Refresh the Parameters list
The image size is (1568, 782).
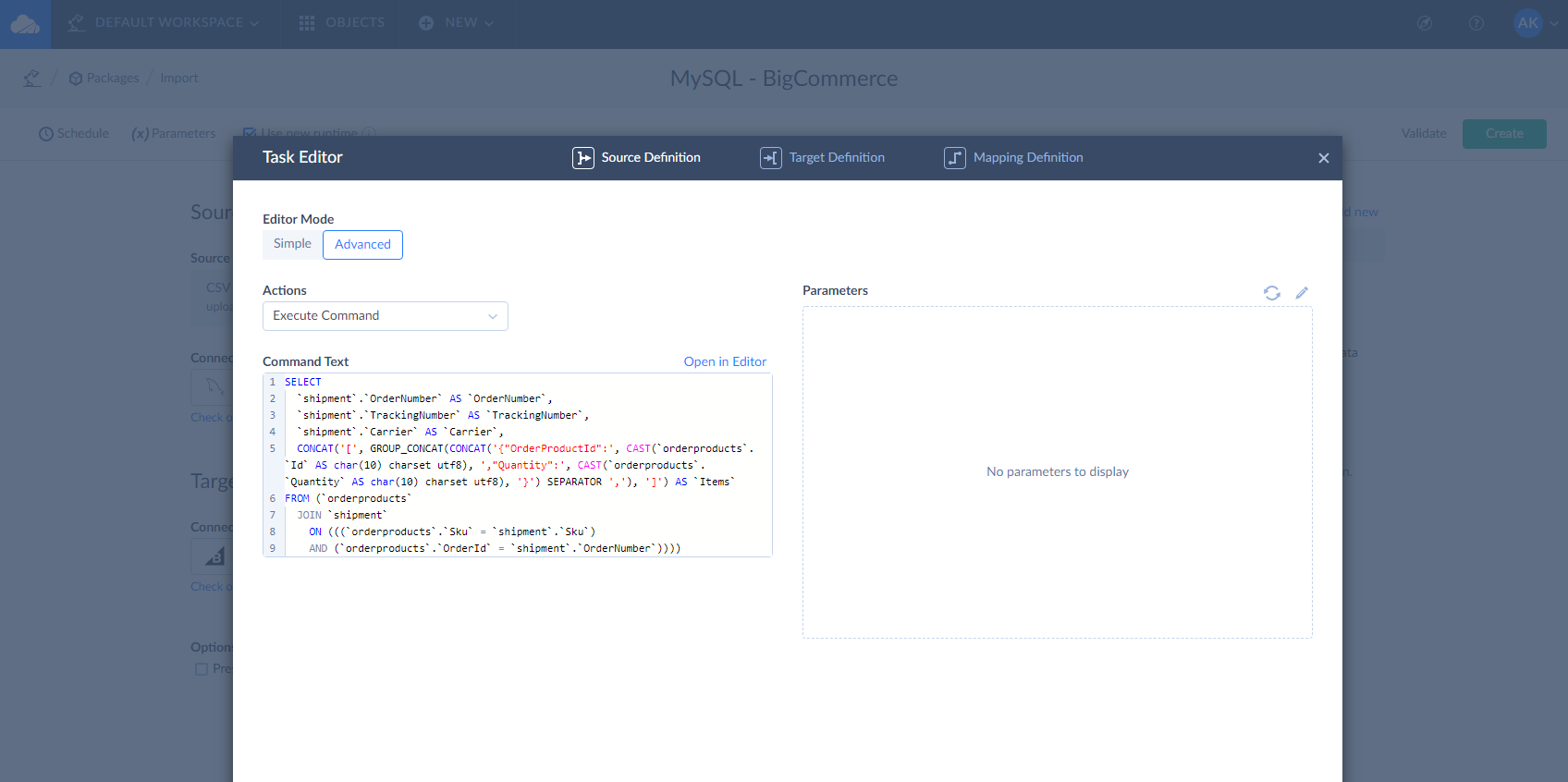1272,293
